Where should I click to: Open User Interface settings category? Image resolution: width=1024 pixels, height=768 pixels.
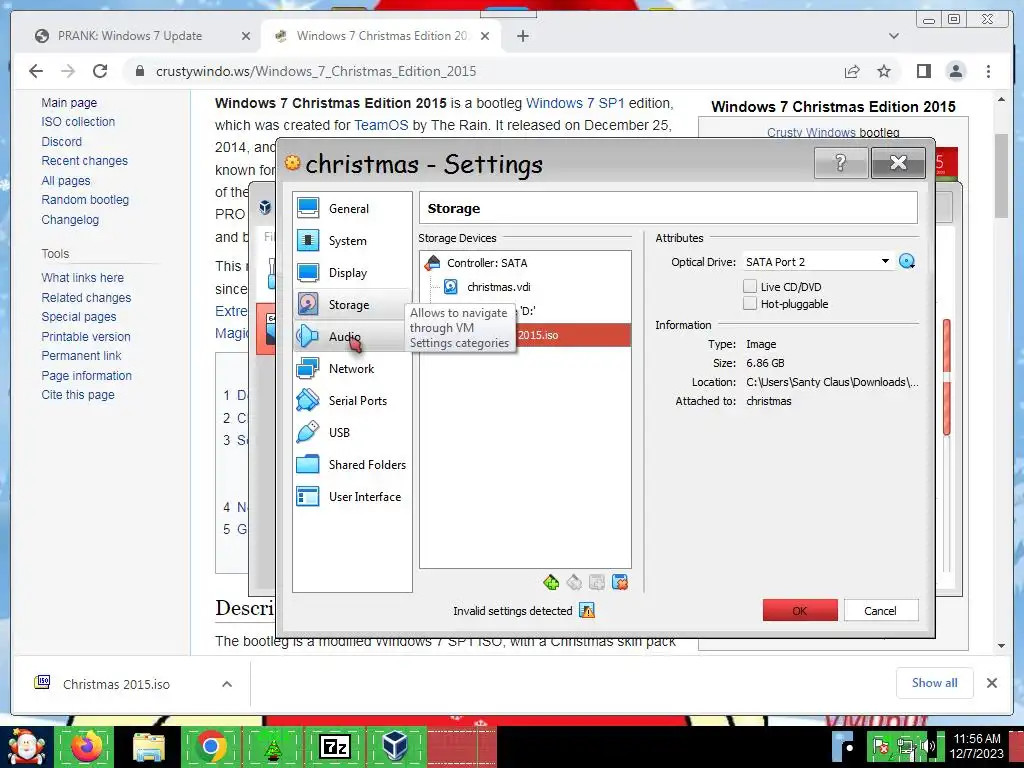tap(352, 496)
